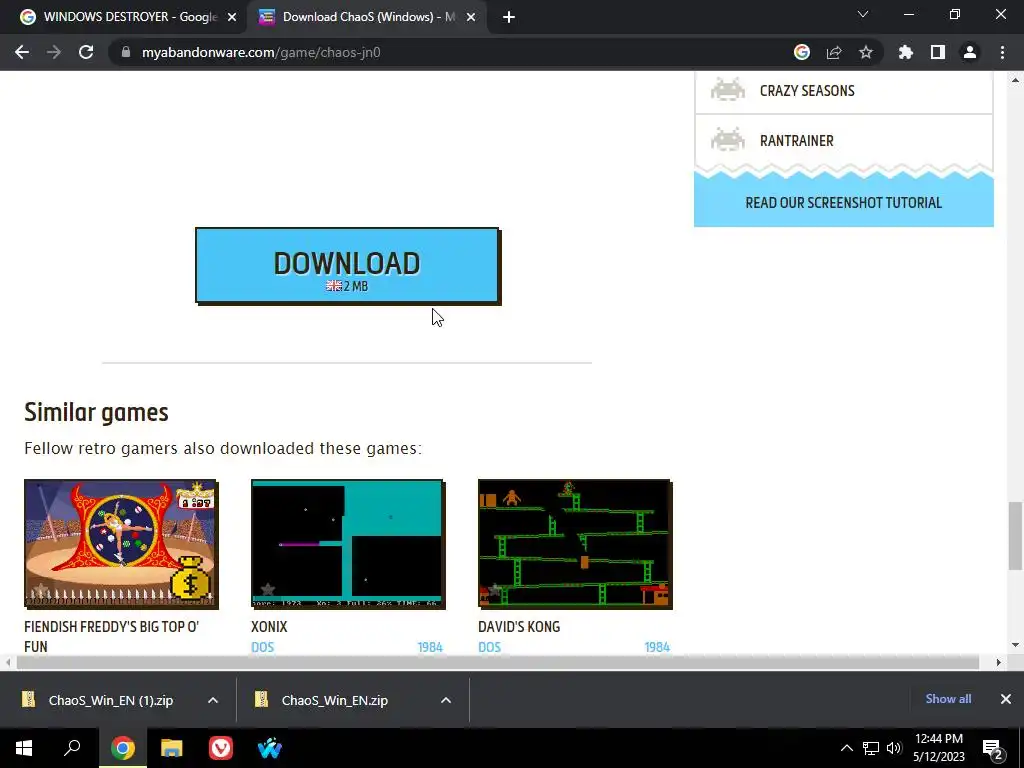Click the Rantrainer invader icon
The width and height of the screenshot is (1024, 768).
(x=728, y=140)
